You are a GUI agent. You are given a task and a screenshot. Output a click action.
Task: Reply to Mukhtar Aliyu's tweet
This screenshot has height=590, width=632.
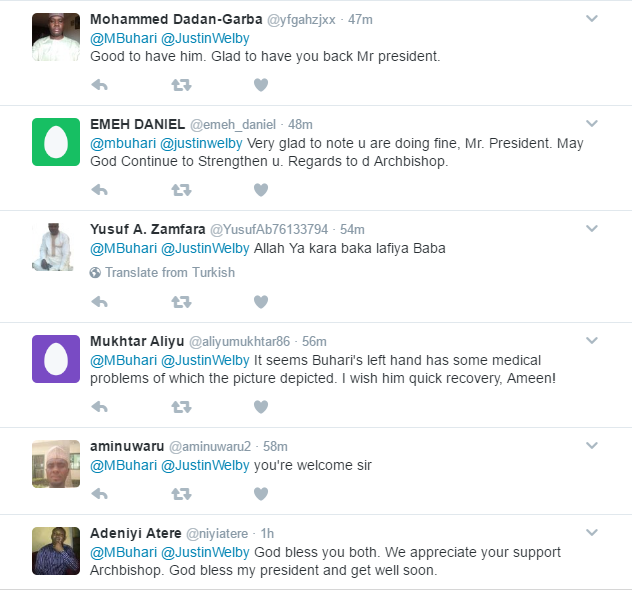pos(99,407)
